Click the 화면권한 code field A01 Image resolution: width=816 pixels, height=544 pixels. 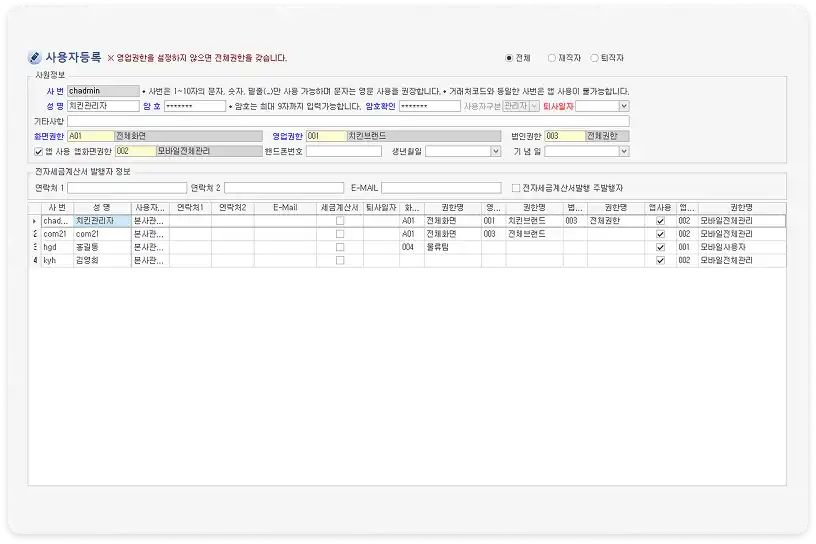pyautogui.click(x=91, y=136)
